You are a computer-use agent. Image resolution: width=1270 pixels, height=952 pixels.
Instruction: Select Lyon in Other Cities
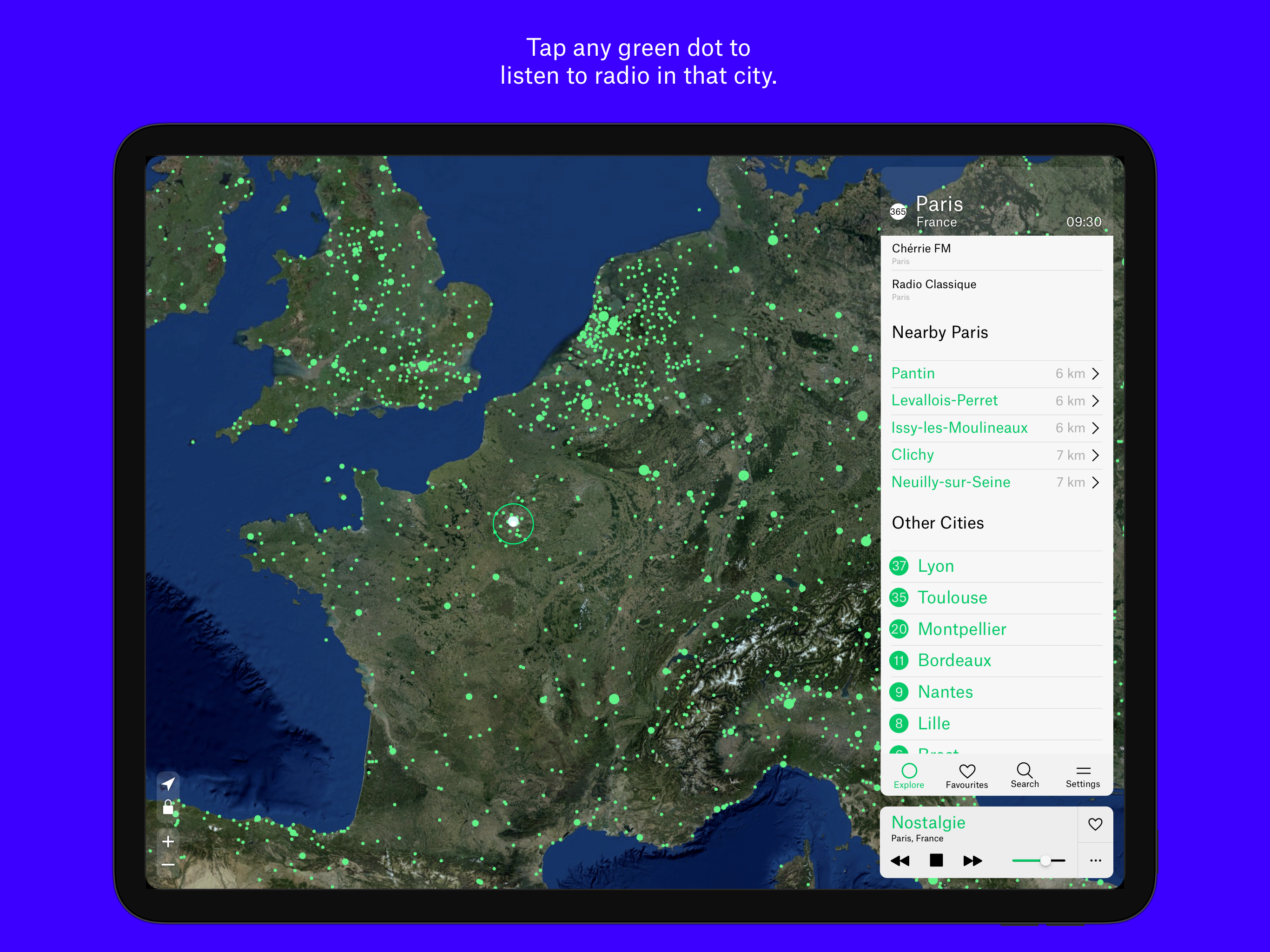pyautogui.click(x=936, y=566)
